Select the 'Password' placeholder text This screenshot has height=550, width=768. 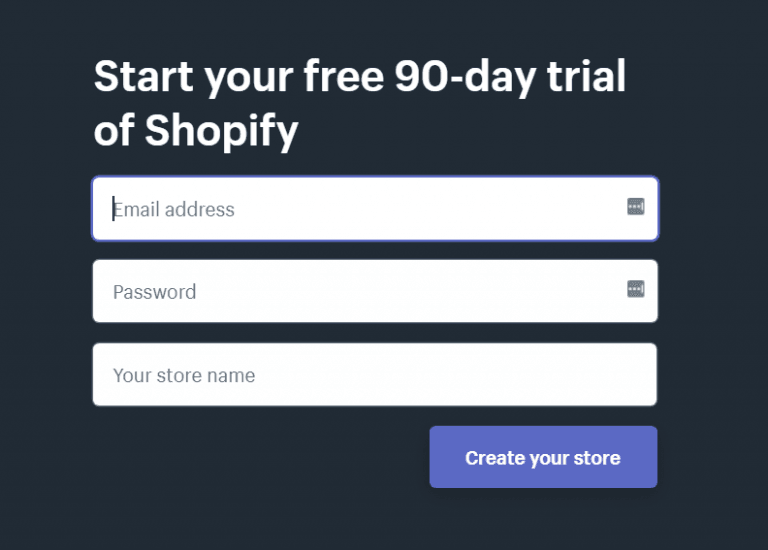point(154,292)
